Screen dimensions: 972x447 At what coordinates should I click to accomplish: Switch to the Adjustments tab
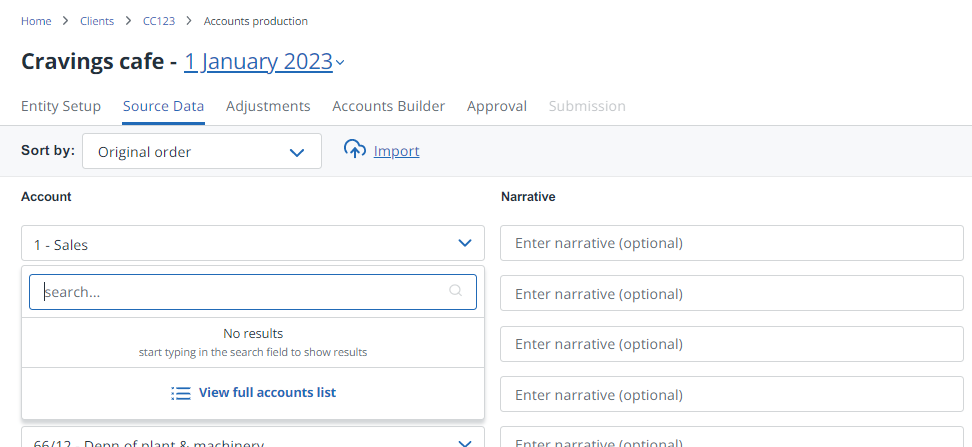[x=268, y=106]
